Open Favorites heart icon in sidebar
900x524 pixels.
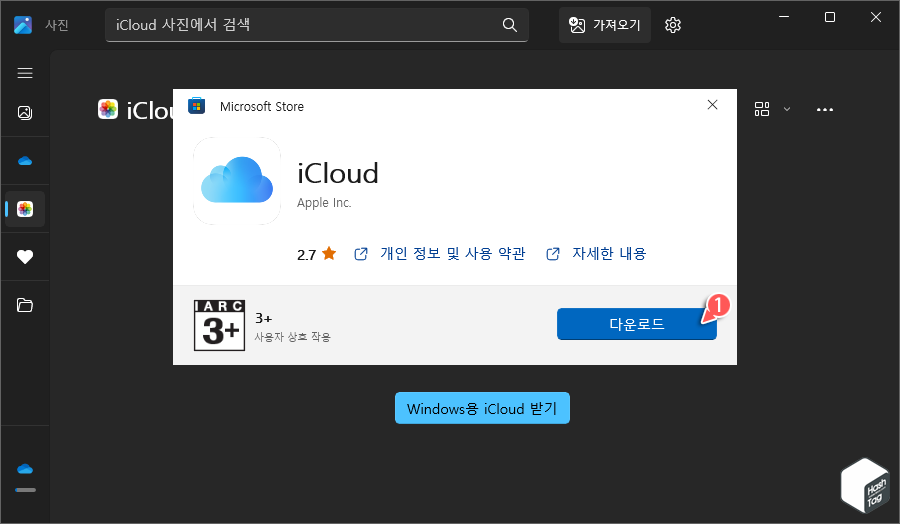coord(25,257)
